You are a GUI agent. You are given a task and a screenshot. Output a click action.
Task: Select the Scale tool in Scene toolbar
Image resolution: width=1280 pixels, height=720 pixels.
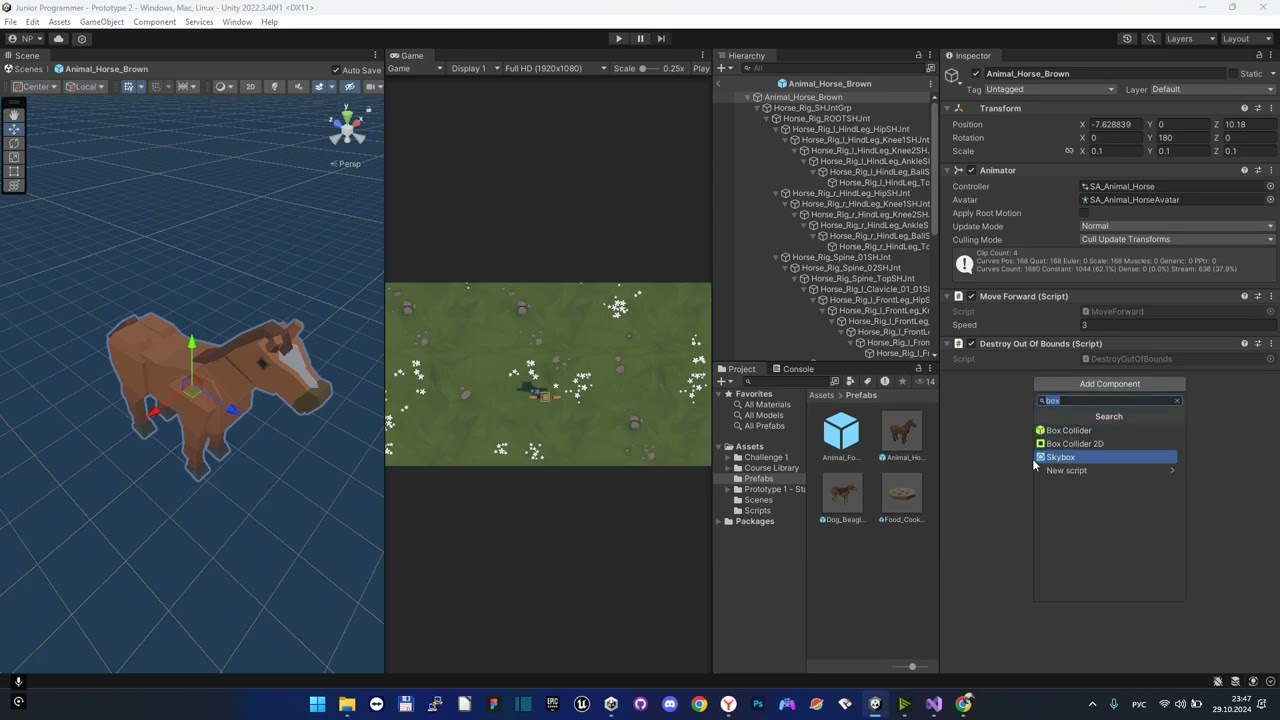point(14,157)
